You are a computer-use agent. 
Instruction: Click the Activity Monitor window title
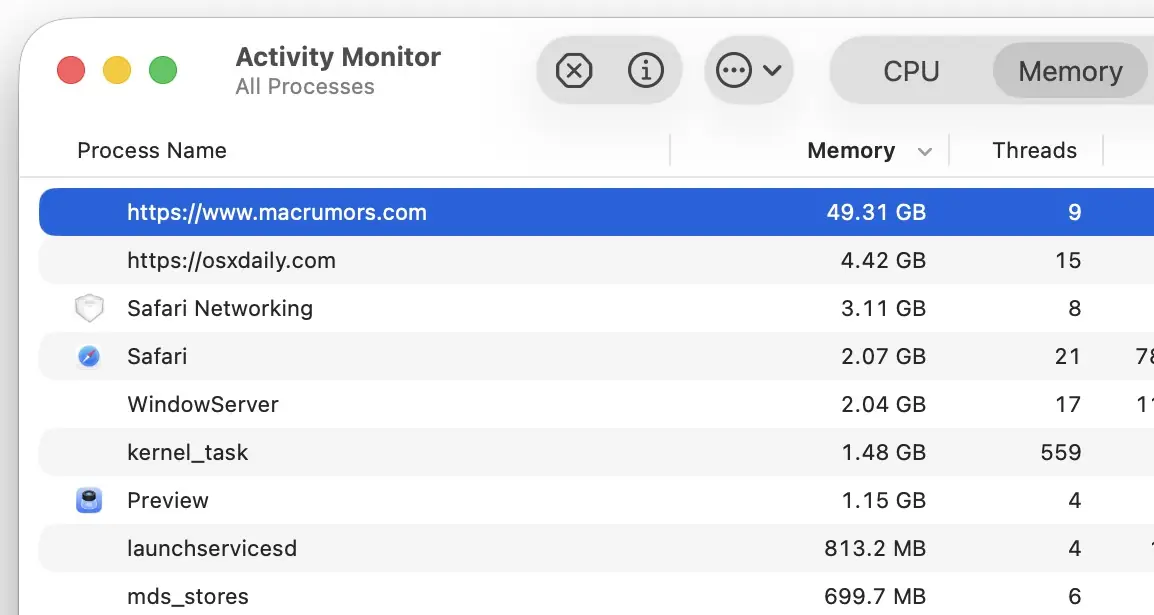[338, 57]
